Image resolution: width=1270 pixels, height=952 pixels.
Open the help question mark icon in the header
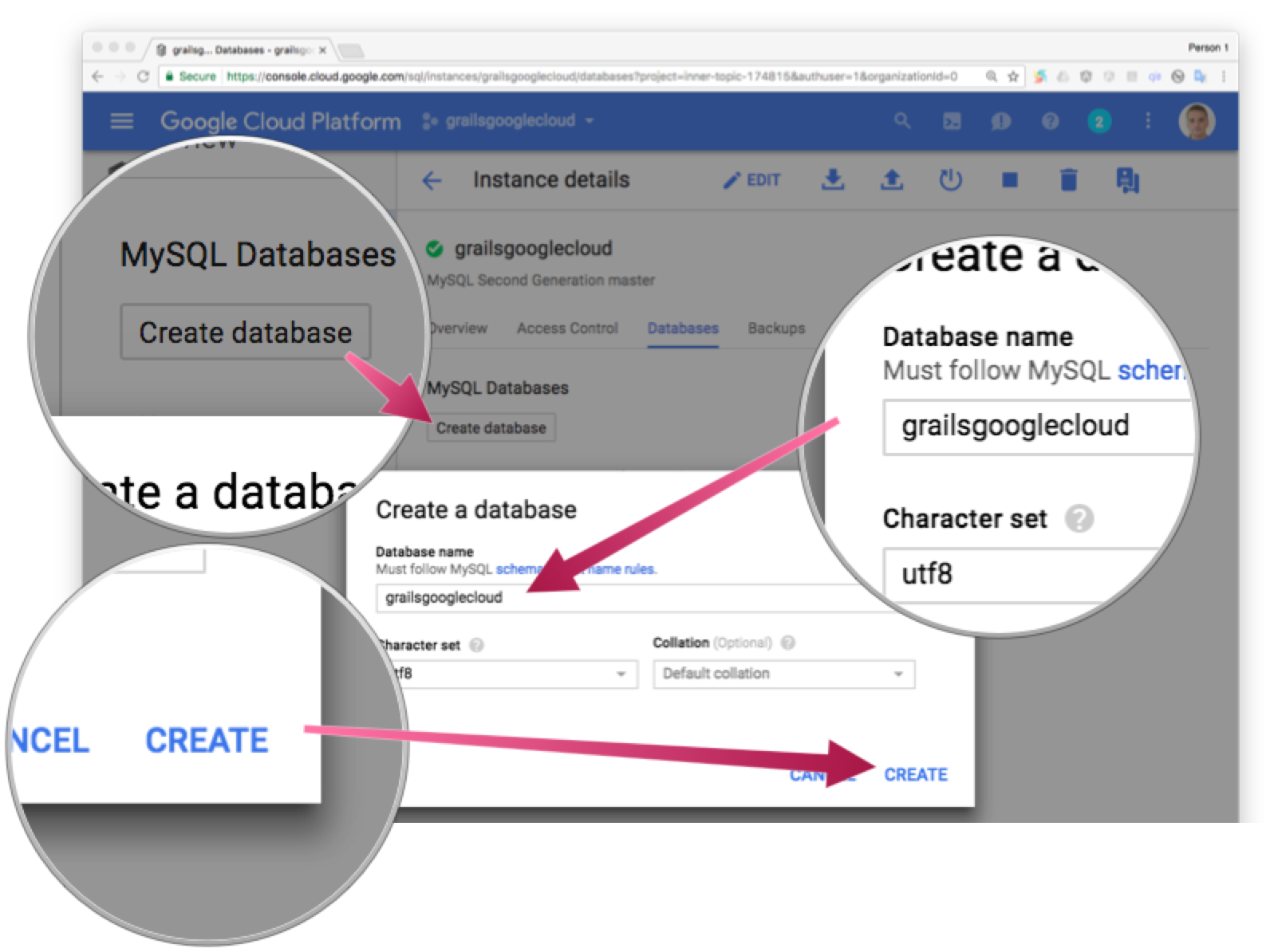tap(1051, 121)
